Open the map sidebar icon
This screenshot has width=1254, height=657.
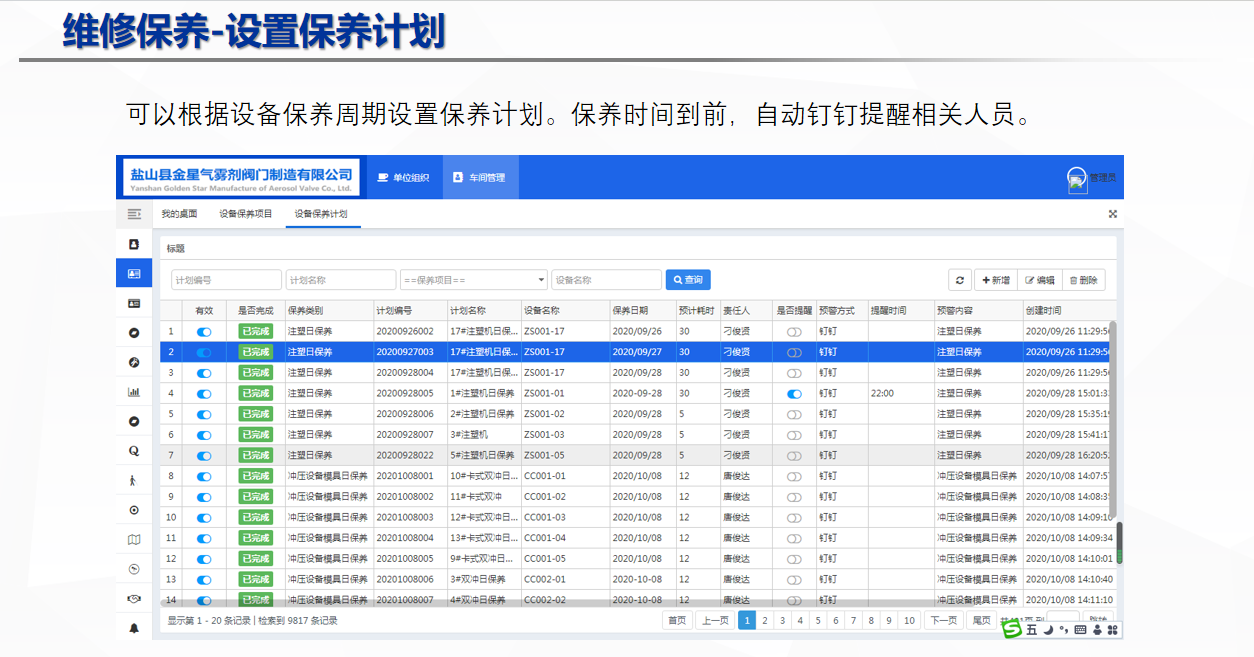click(134, 539)
